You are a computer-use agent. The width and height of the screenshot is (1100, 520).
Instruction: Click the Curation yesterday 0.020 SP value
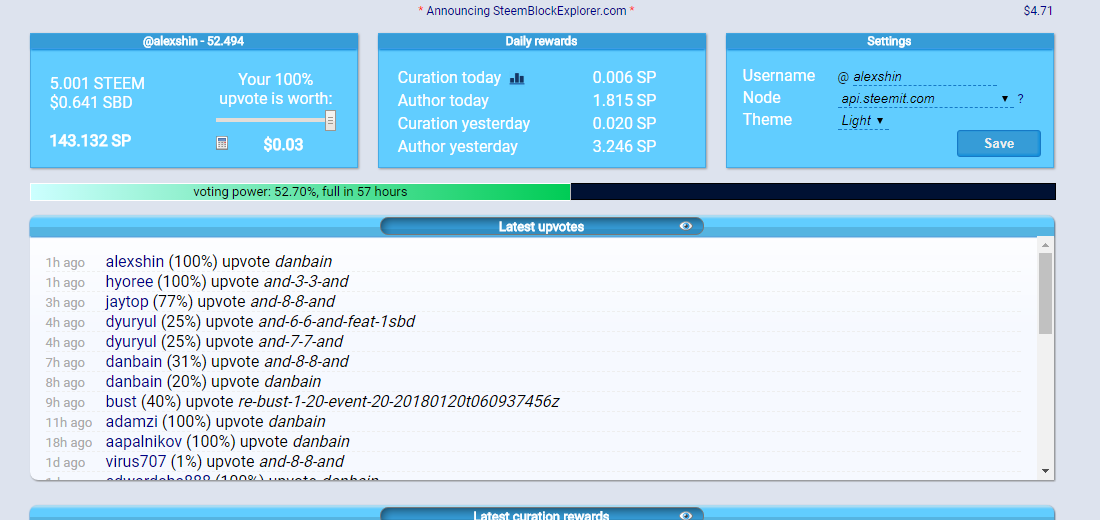point(624,124)
